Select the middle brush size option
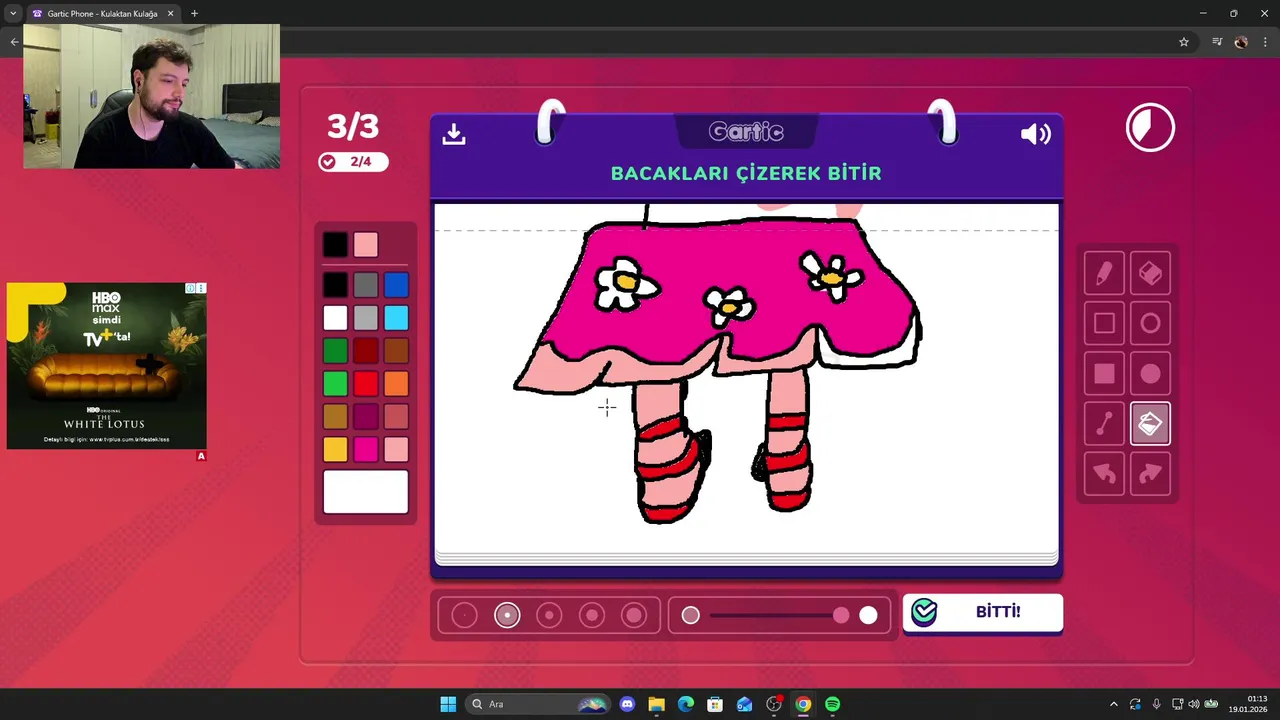Image resolution: width=1280 pixels, height=720 pixels. (x=549, y=615)
